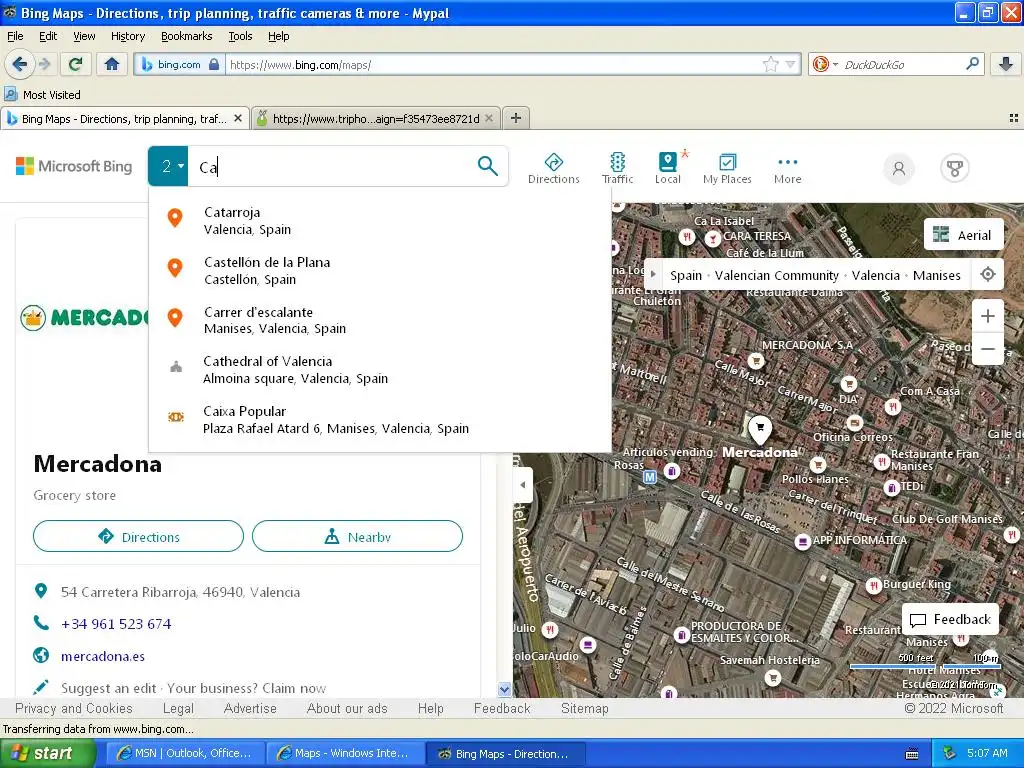The height and width of the screenshot is (768, 1024).
Task: Click the bookmark star in address bar
Action: (771, 64)
